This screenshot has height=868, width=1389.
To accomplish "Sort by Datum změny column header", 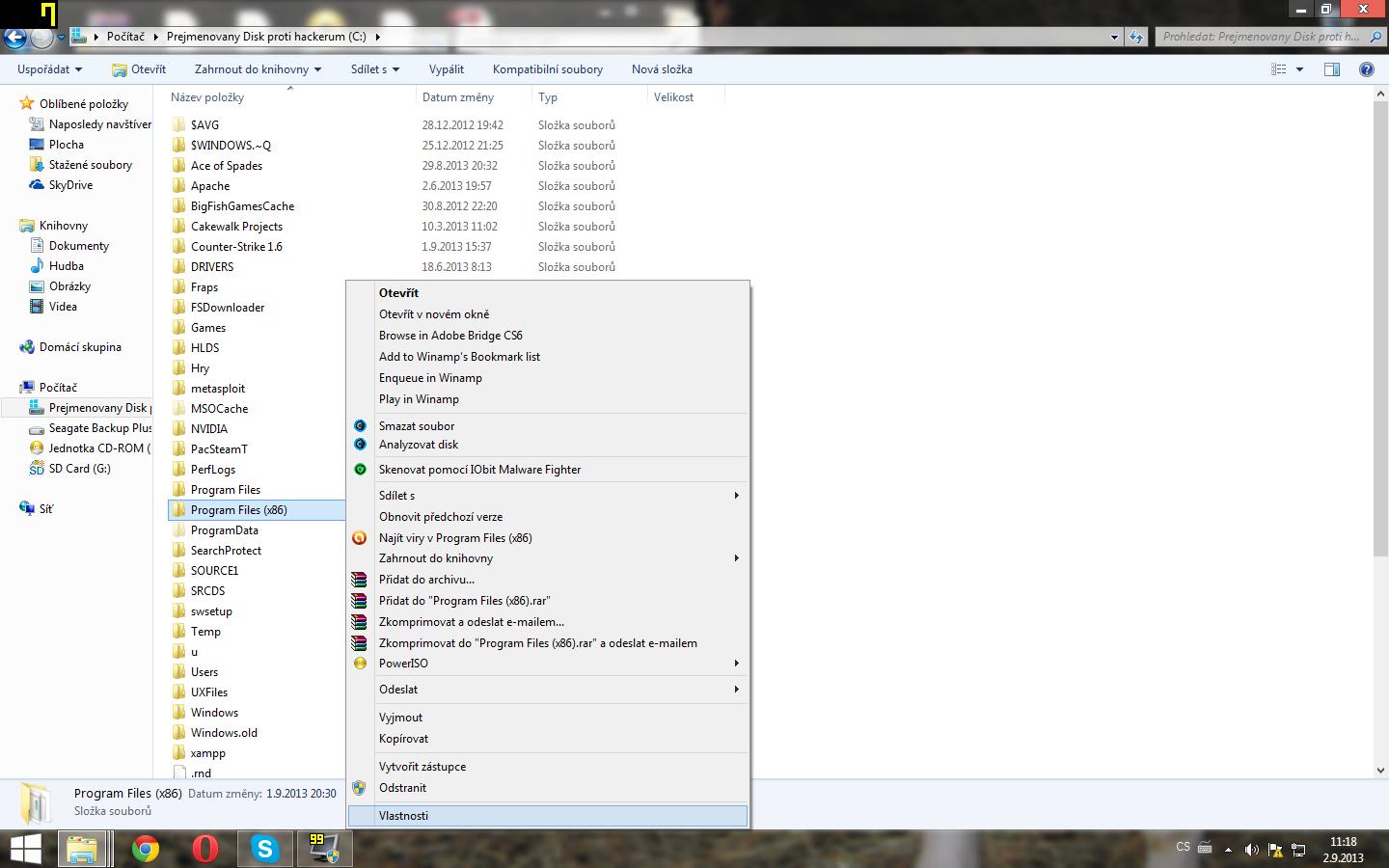I will [474, 97].
